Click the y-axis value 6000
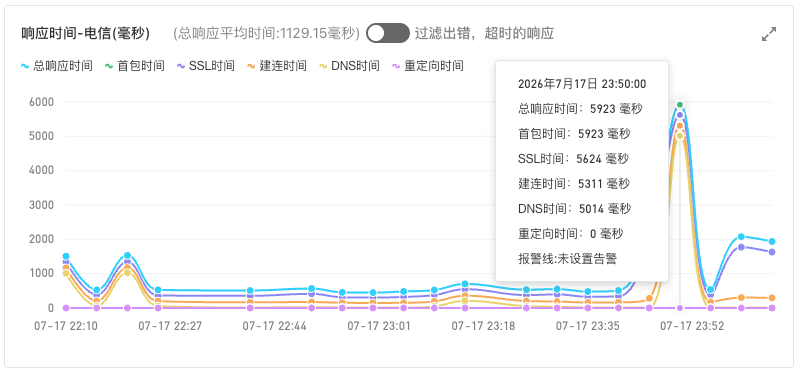 pyautogui.click(x=43, y=102)
